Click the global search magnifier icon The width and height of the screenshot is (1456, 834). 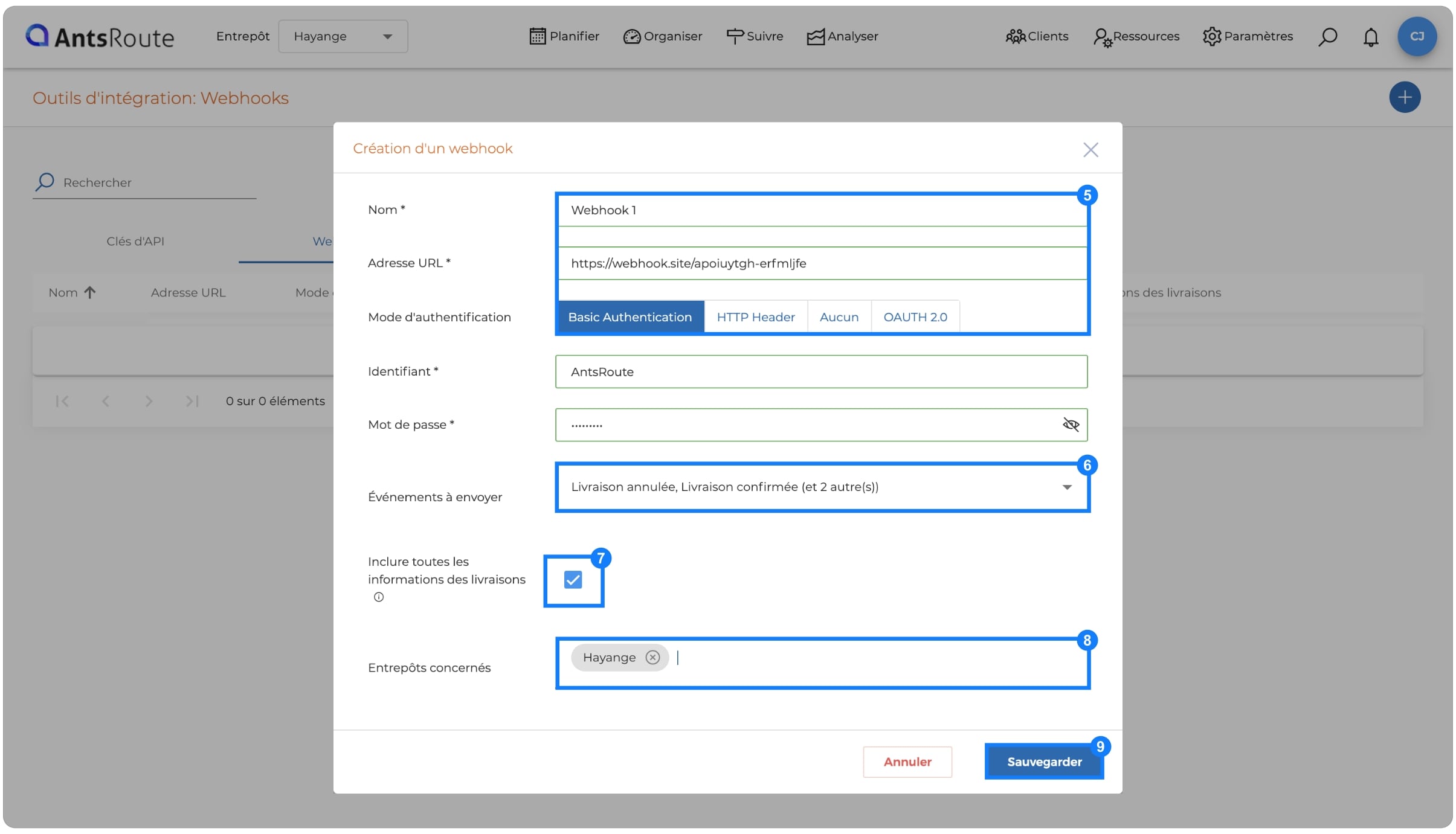coord(1327,37)
